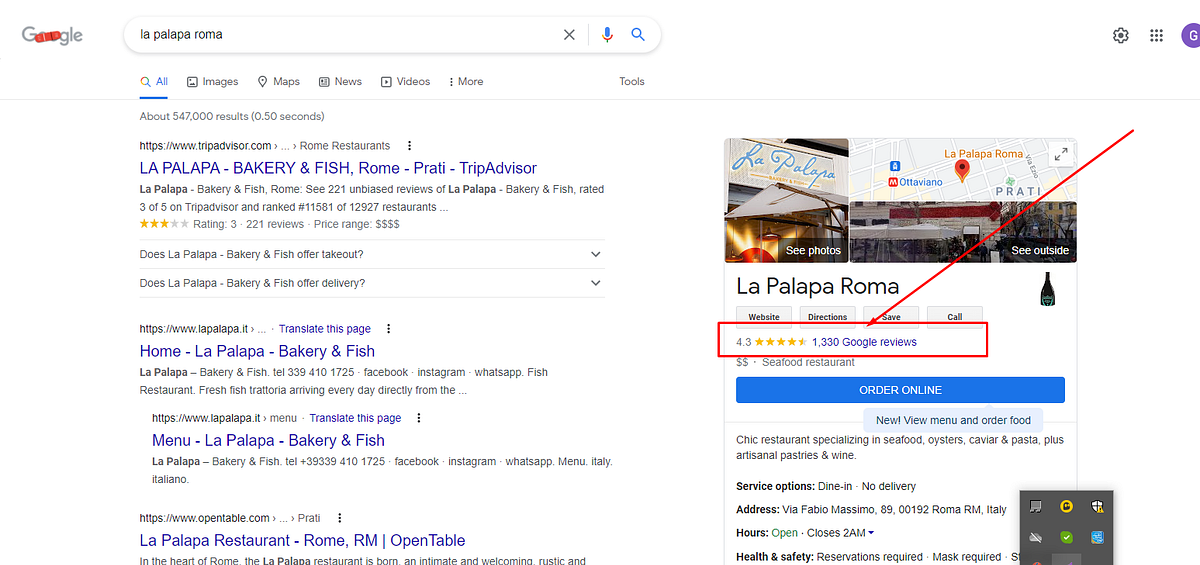Screen dimensions: 1200x565
Task: Expand the opening hours dropdown arrow
Action: click(871, 533)
